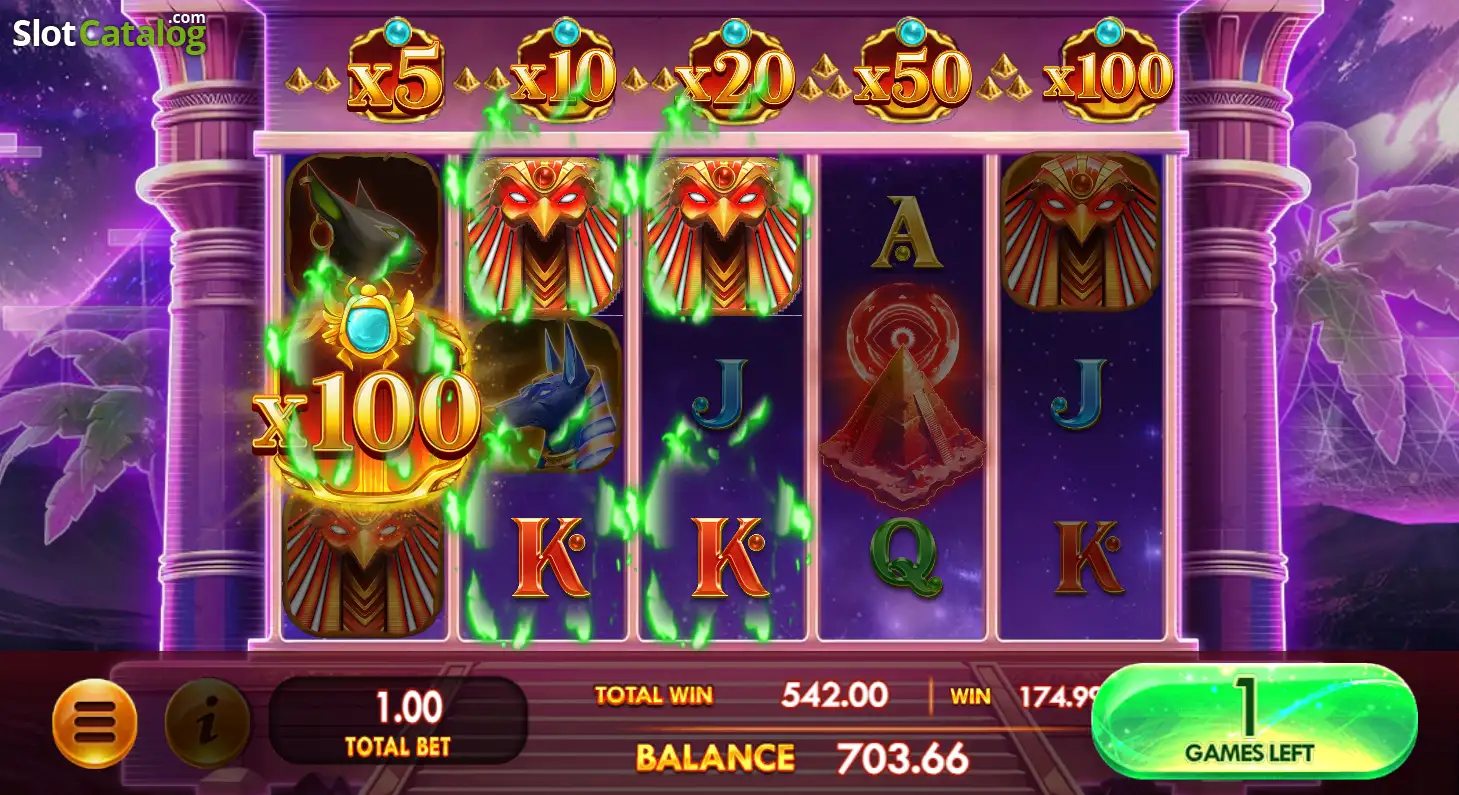Viewport: 1459px width, 795px height.
Task: Select the x5 multiplier badge
Action: point(395,72)
